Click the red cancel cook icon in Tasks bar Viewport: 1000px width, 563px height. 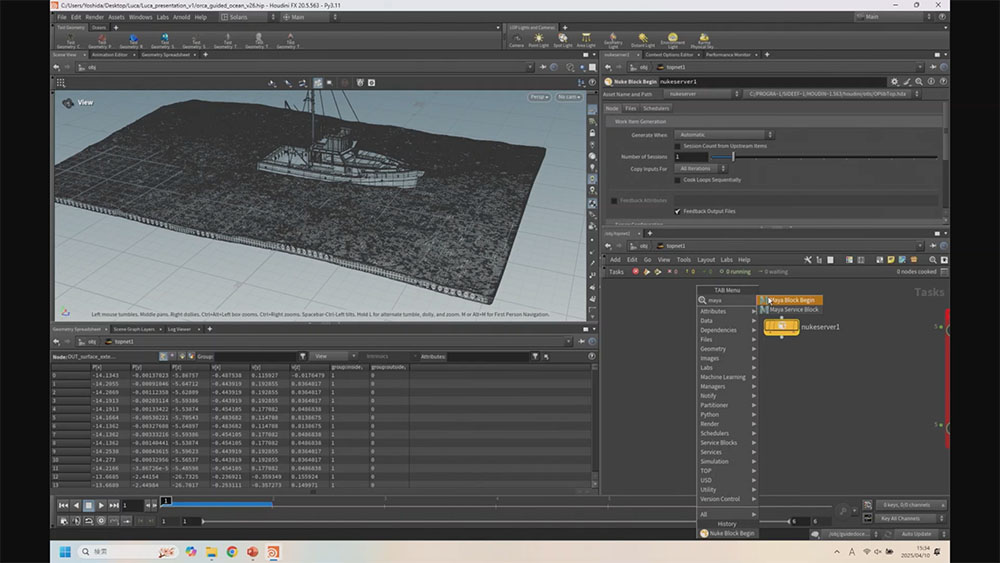pyautogui.click(x=635, y=272)
